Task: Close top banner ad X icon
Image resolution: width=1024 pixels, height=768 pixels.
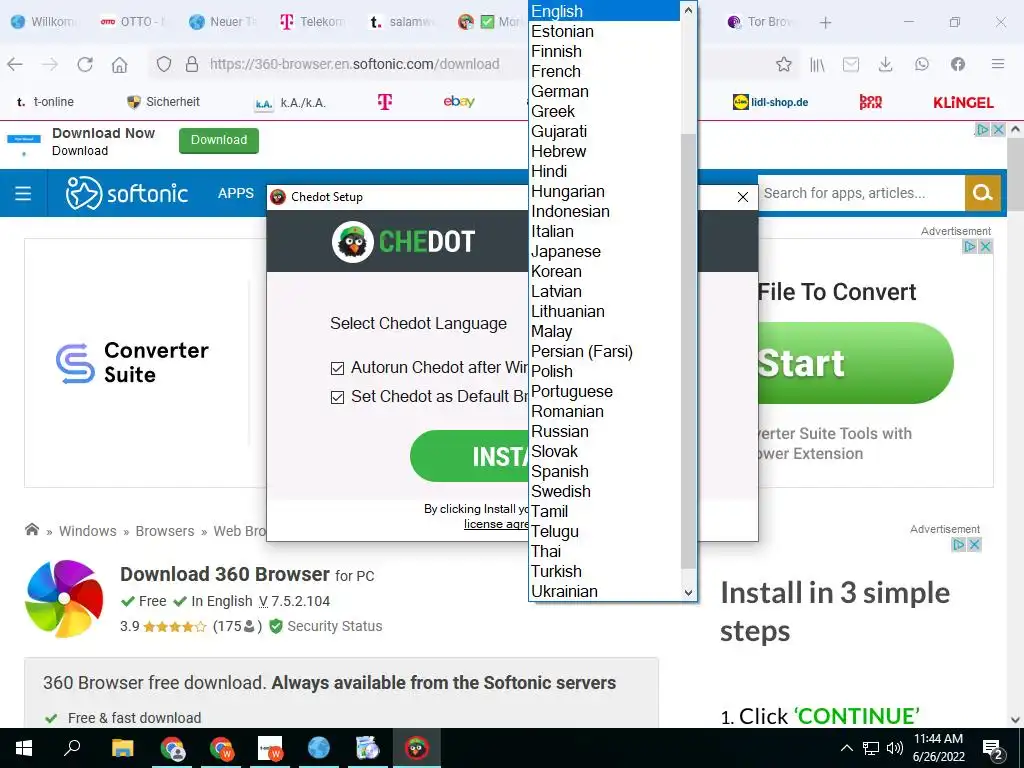Action: 998,130
